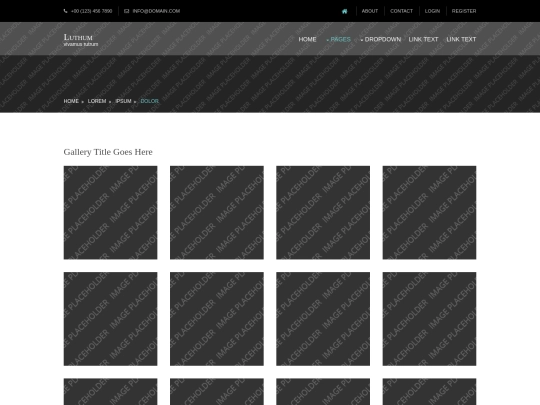
Task: Open the Contact link
Action: tap(401, 11)
